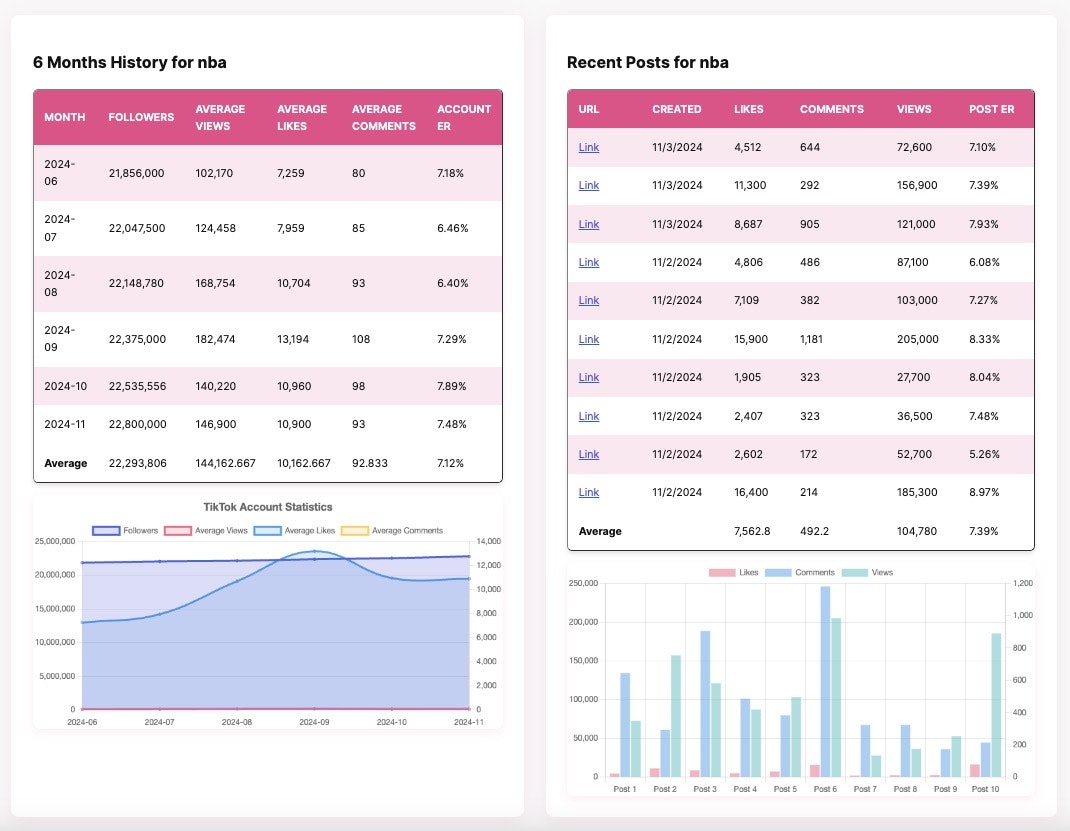The width and height of the screenshot is (1070, 831).
Task: Select the 2024-06 month cell
Action: (x=60, y=173)
